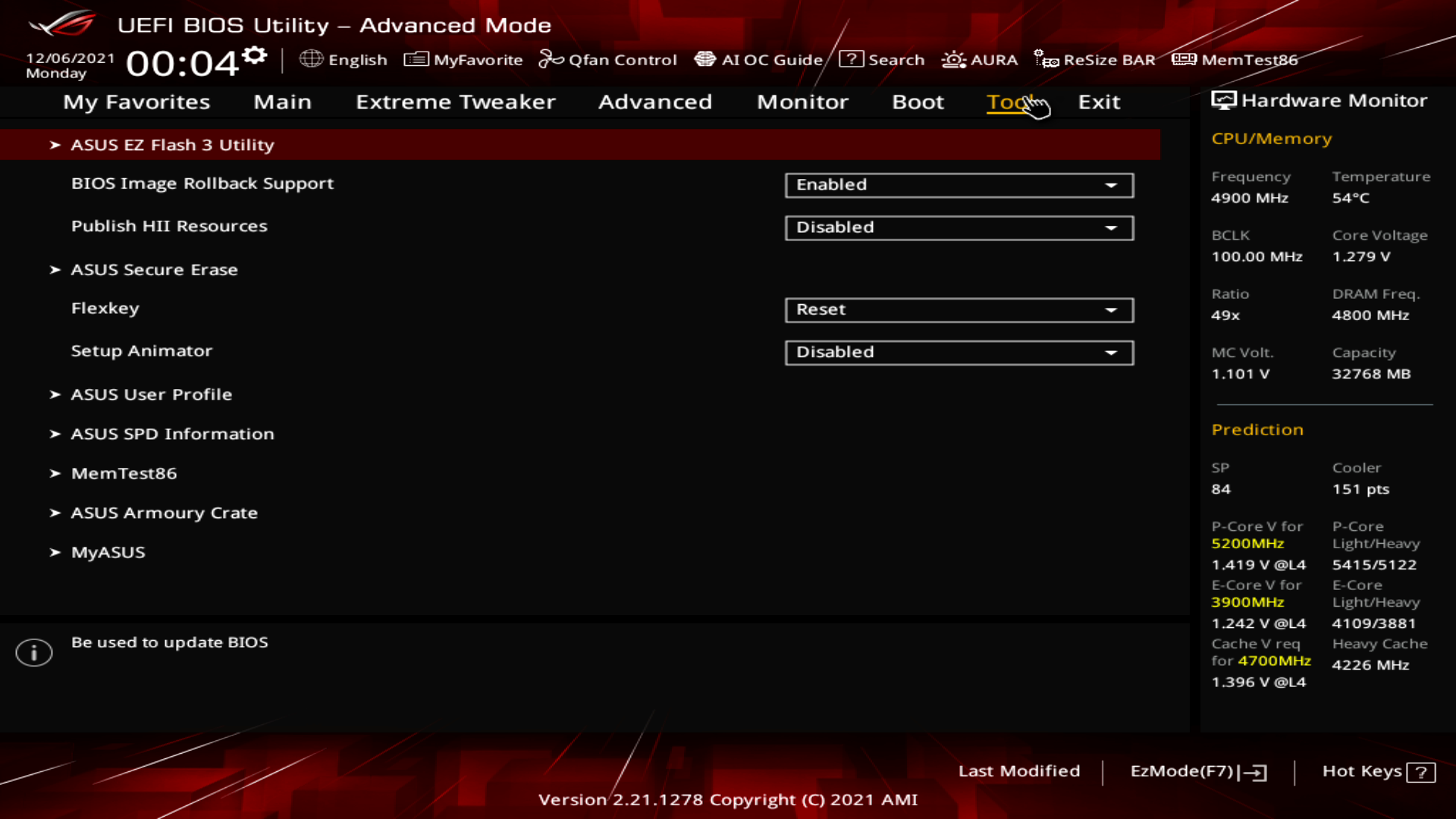The height and width of the screenshot is (819, 1456).
Task: Click the English language globe icon
Action: tap(311, 59)
